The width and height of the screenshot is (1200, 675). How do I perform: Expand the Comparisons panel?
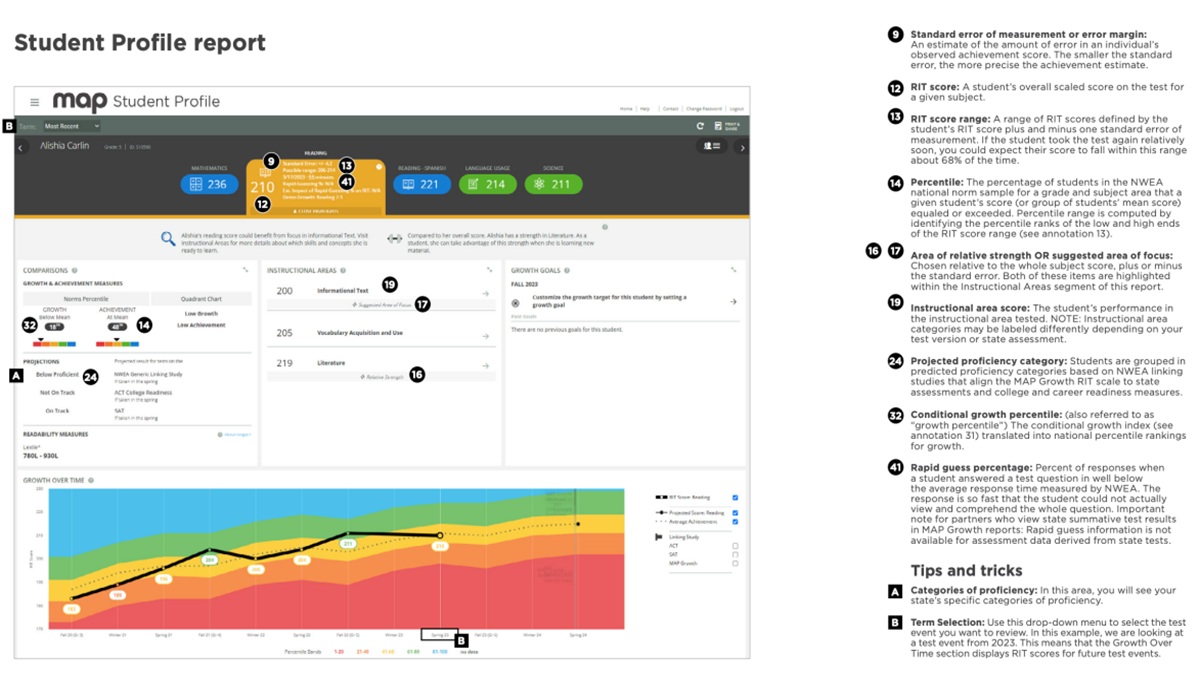246,270
